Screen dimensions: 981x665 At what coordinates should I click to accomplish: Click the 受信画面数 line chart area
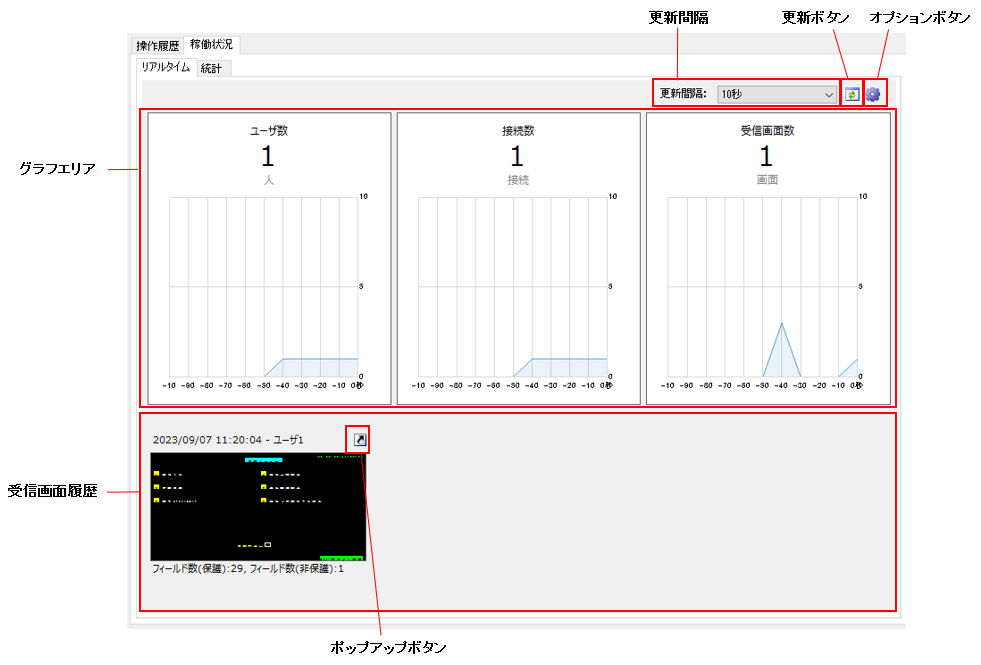[762, 287]
